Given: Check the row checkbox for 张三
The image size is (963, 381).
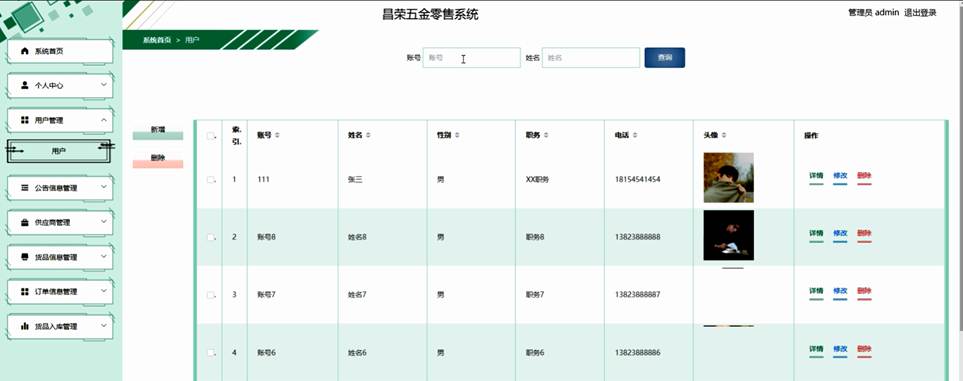Looking at the screenshot, I should 211,179.
